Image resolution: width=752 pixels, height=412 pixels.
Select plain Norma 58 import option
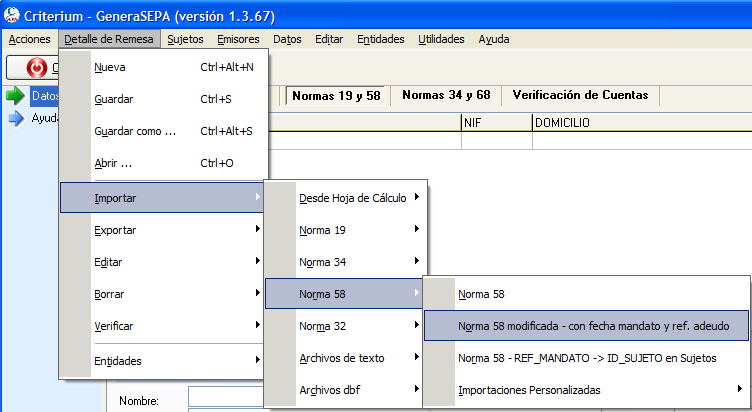tap(587, 294)
